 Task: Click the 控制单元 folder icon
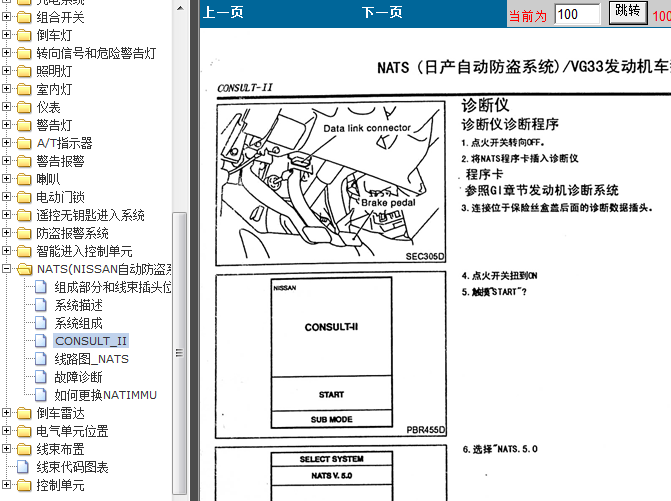pos(24,485)
